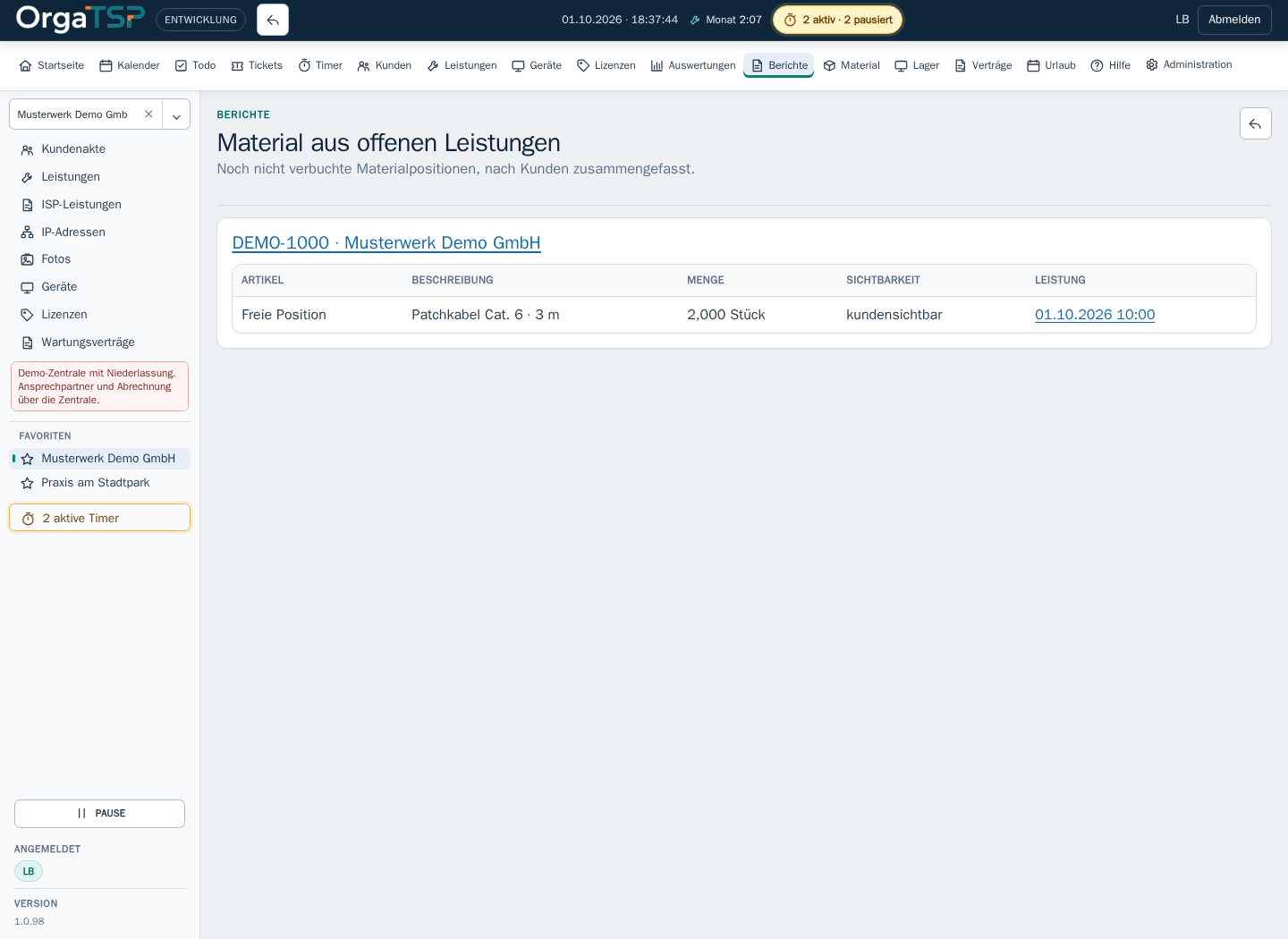The image size is (1288, 939).
Task: Open Lizenzen in the top navigation bar
Action: click(x=606, y=65)
